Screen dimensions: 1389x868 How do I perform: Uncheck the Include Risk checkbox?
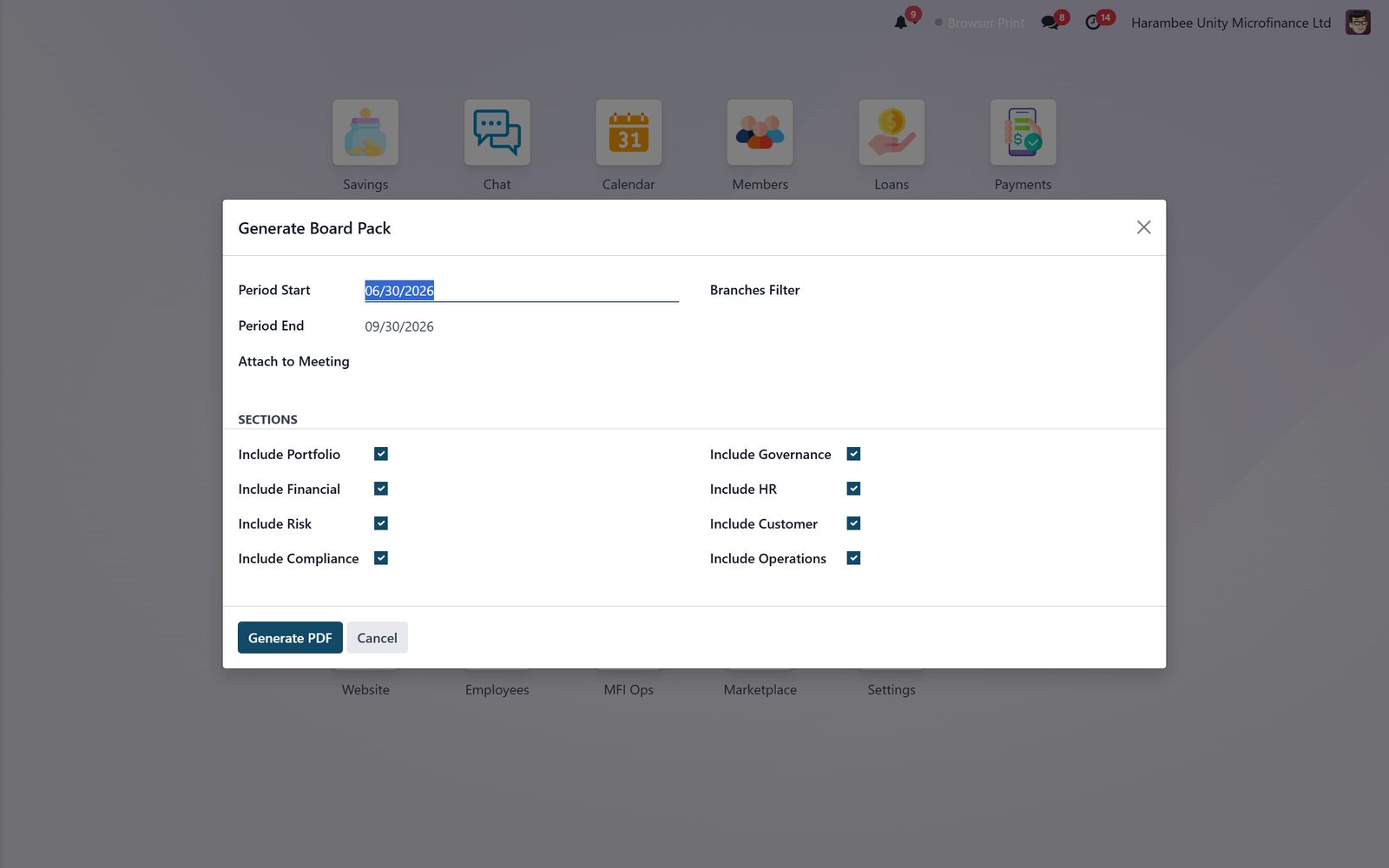[381, 523]
